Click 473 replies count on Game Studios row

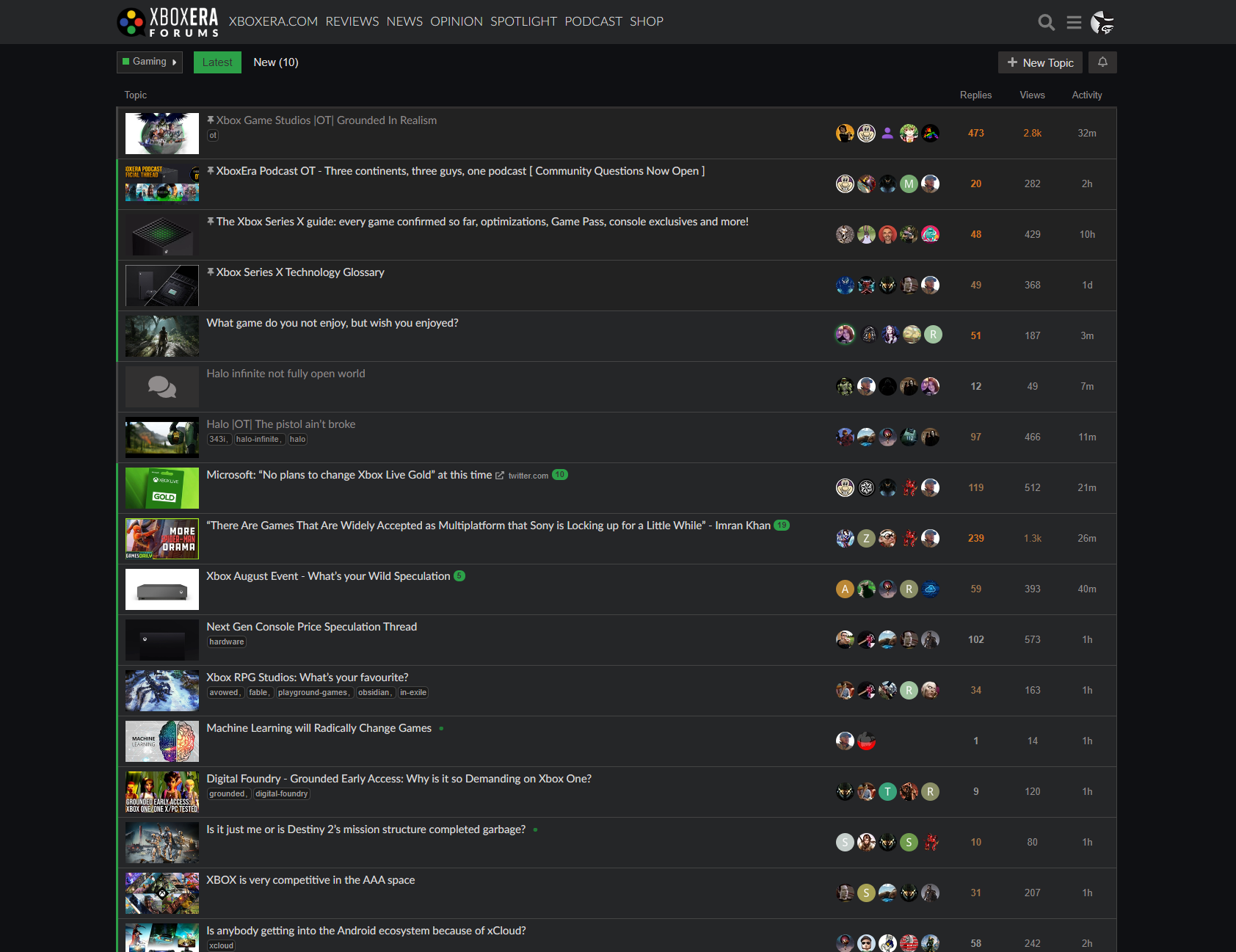coord(975,133)
